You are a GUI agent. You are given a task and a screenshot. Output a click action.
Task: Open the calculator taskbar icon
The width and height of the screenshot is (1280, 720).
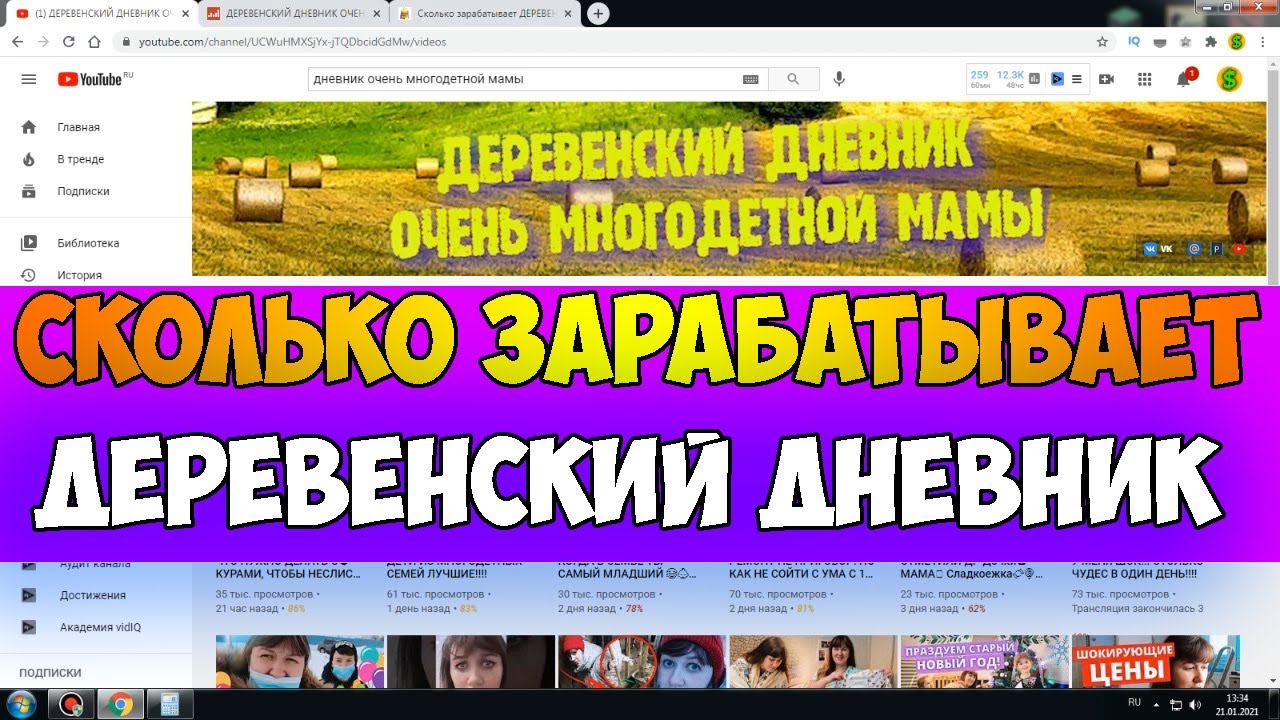click(169, 704)
